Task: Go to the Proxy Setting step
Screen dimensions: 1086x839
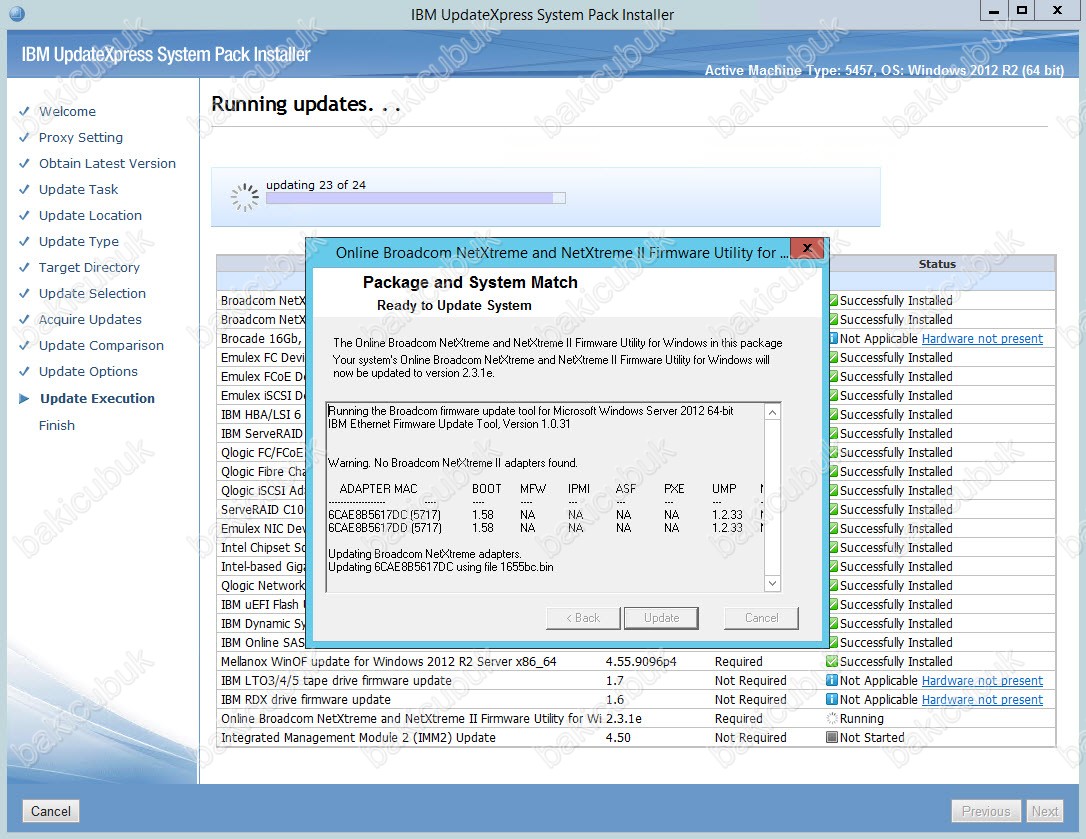Action: 80,137
